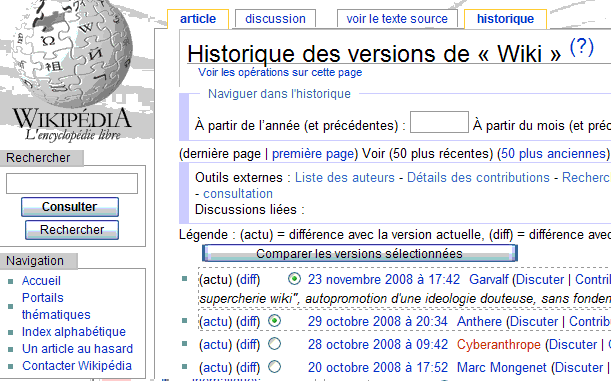Switch to the discussion tab

coord(275,19)
